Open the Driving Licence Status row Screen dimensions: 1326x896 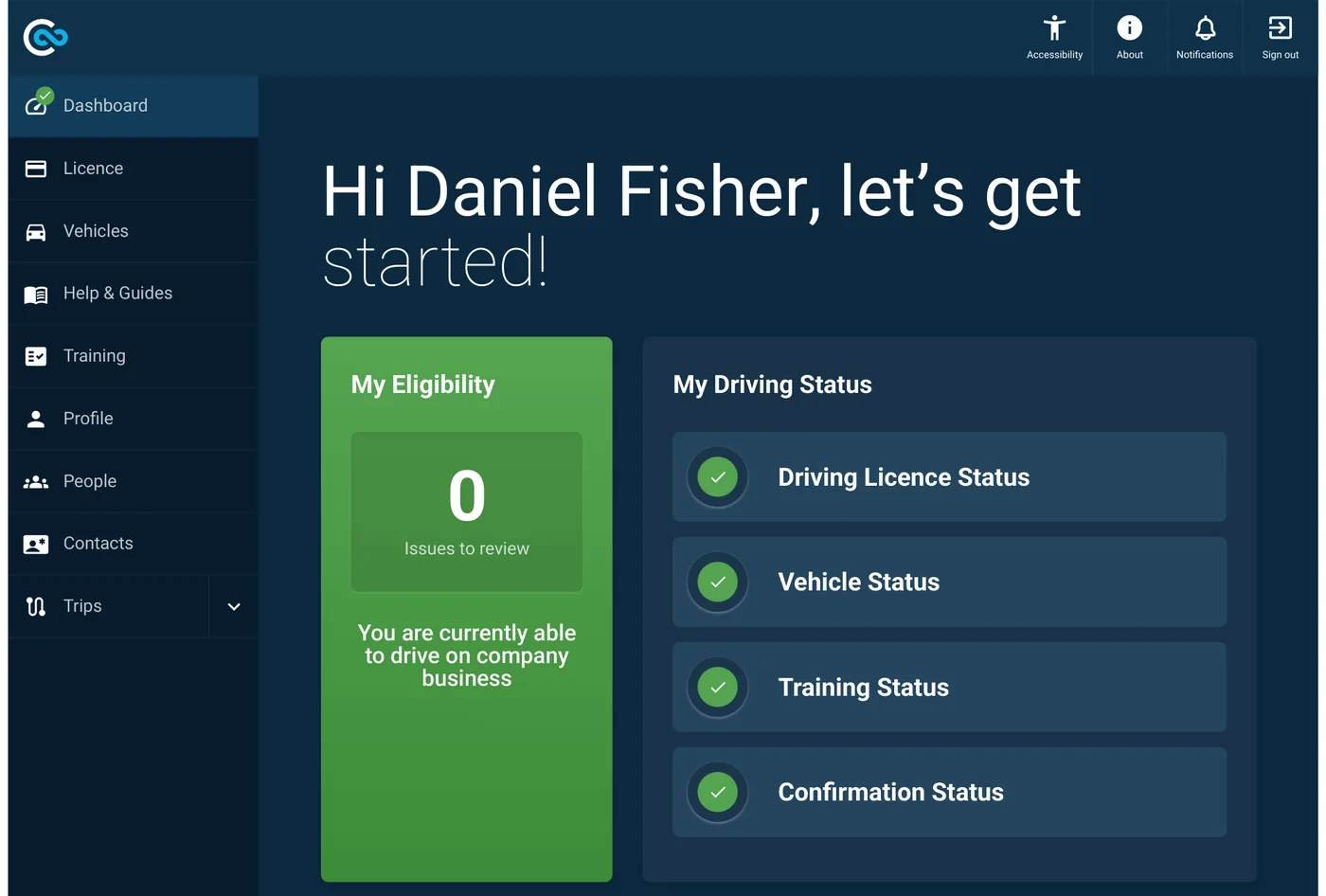click(949, 477)
